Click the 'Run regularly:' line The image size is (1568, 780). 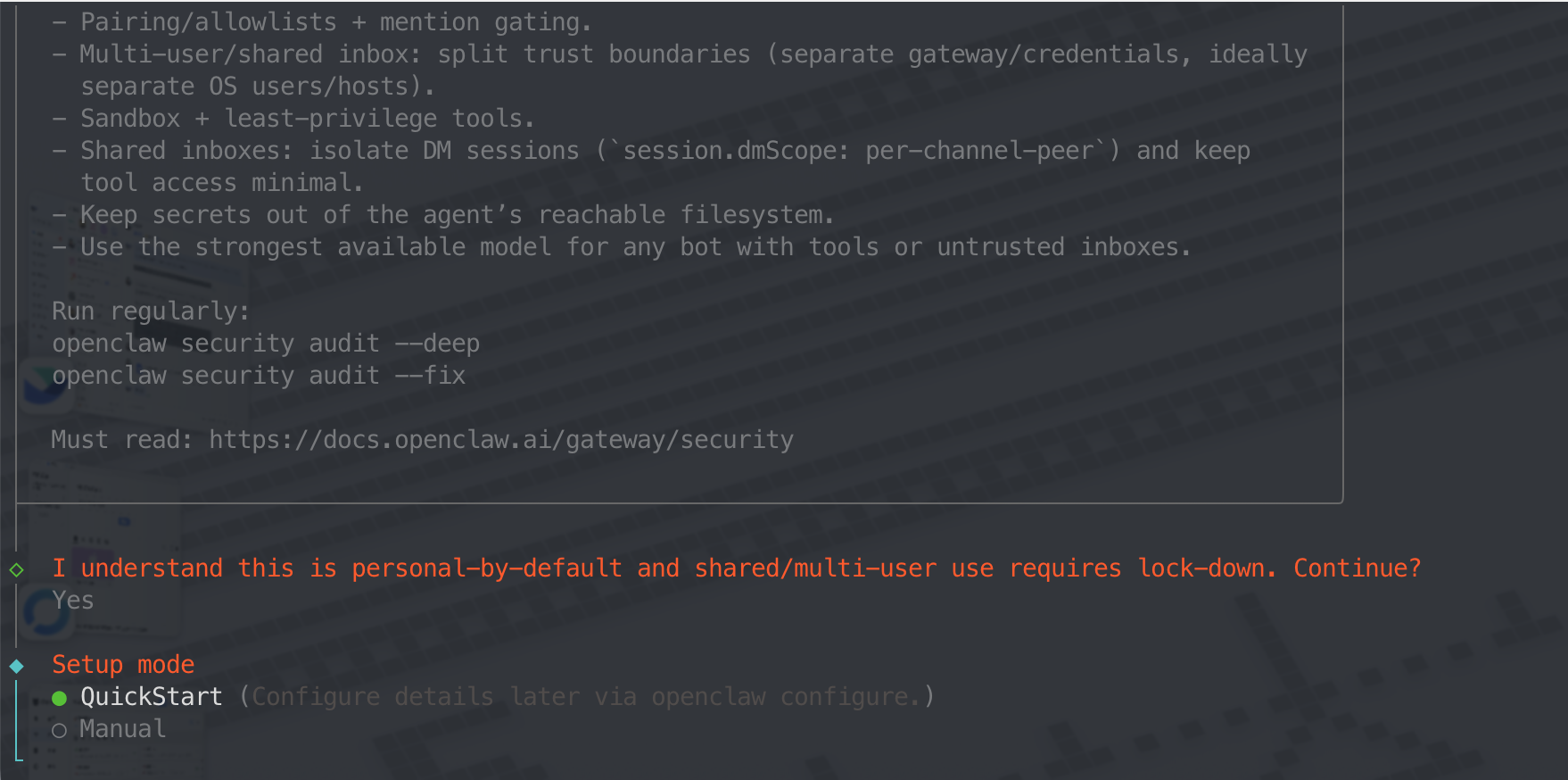point(150,311)
